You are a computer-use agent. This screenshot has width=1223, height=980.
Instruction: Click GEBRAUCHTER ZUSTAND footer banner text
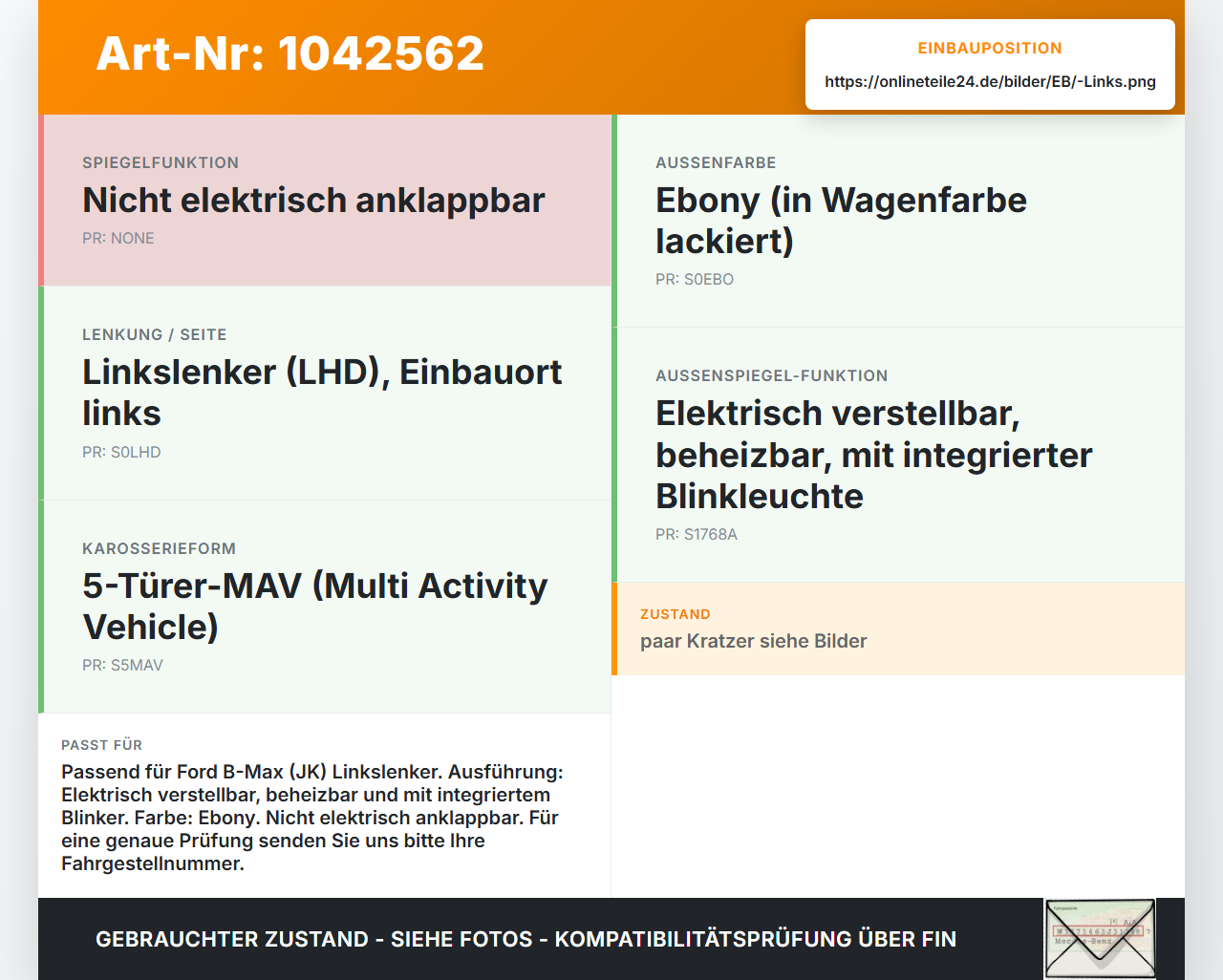coord(526,939)
